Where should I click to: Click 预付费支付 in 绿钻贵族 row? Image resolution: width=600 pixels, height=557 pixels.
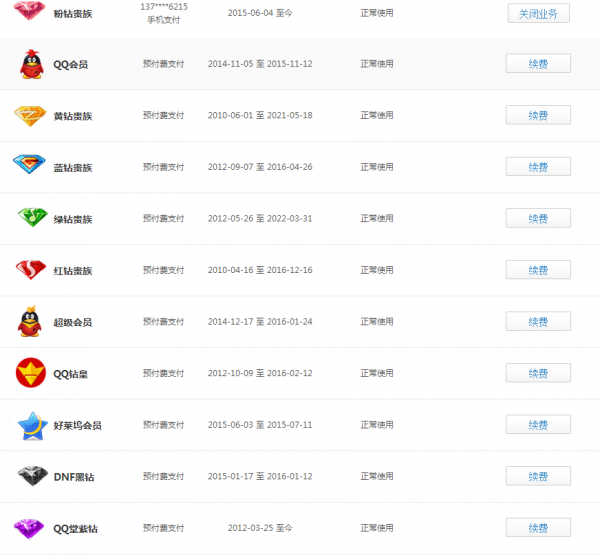point(164,218)
